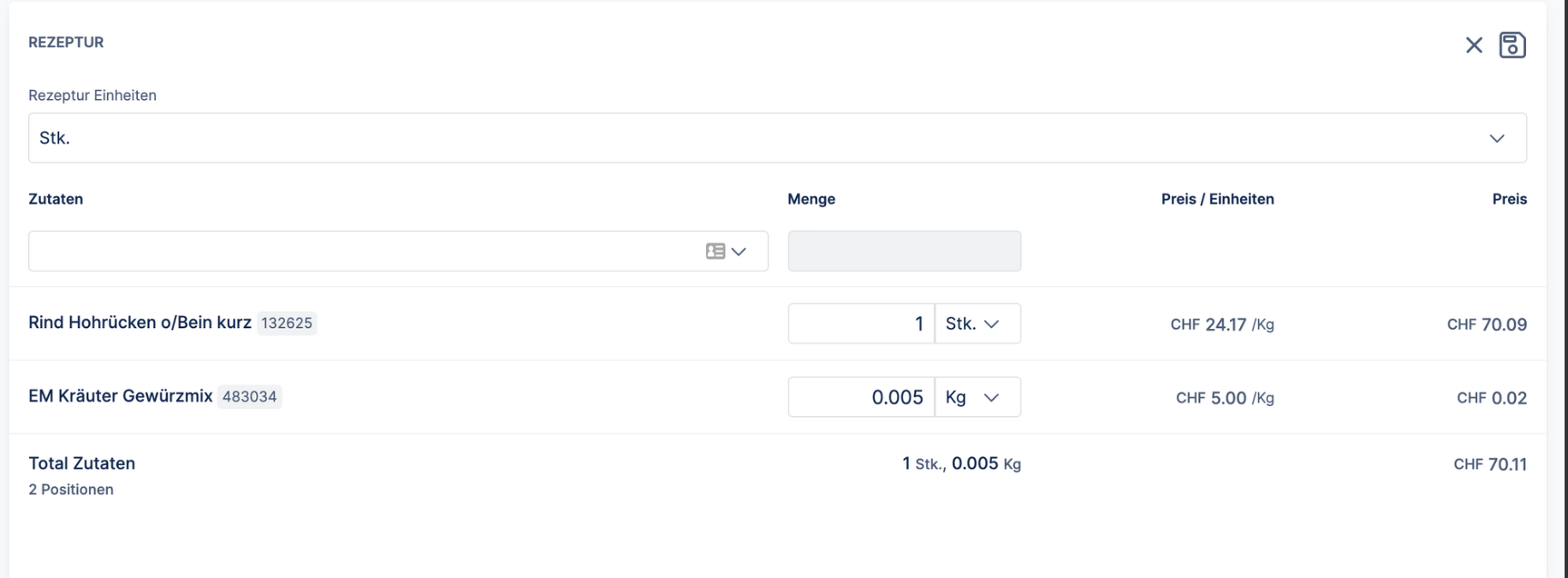The height and width of the screenshot is (578, 1568).
Task: Click the Zutaten column header
Action: point(56,199)
